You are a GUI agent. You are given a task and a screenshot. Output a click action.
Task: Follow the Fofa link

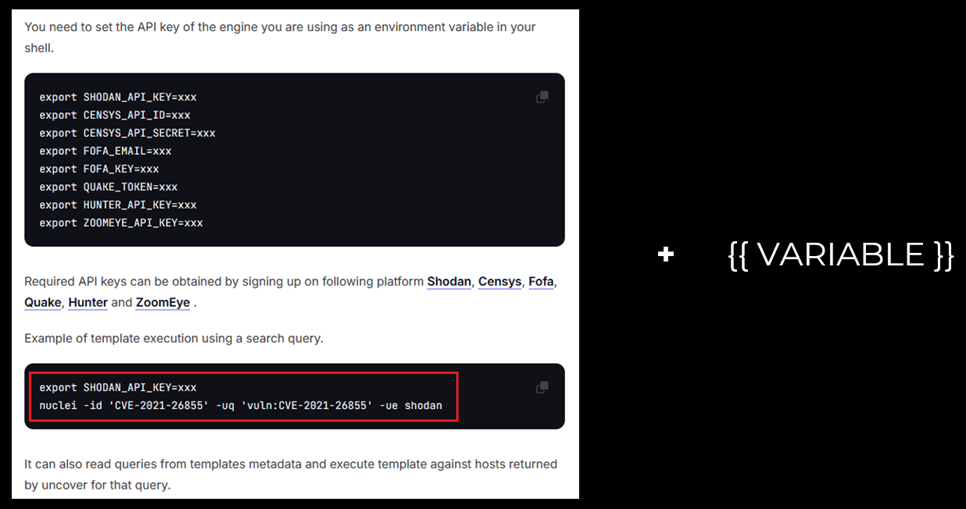pyautogui.click(x=541, y=282)
